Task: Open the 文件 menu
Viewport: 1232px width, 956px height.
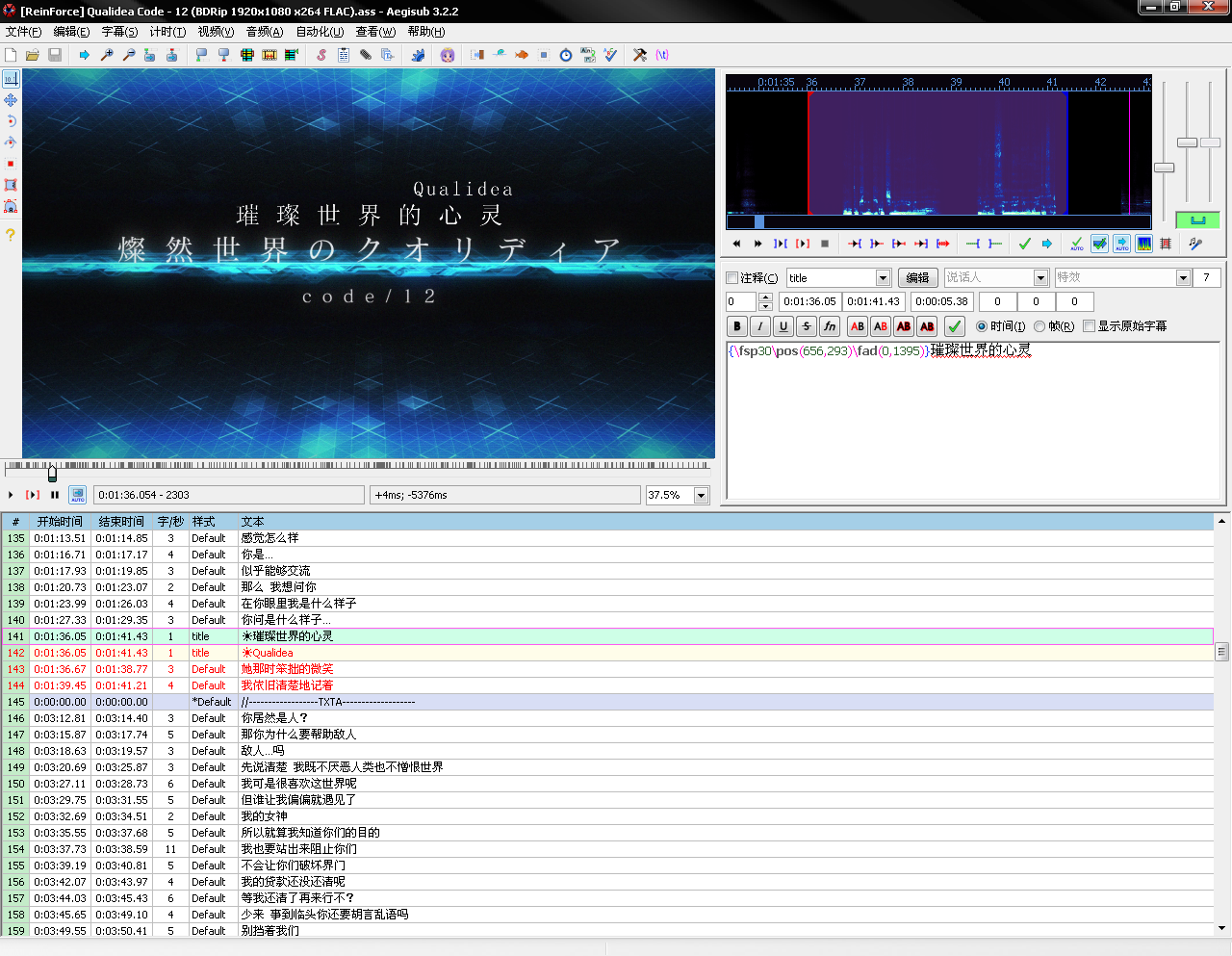Action: pyautogui.click(x=23, y=32)
